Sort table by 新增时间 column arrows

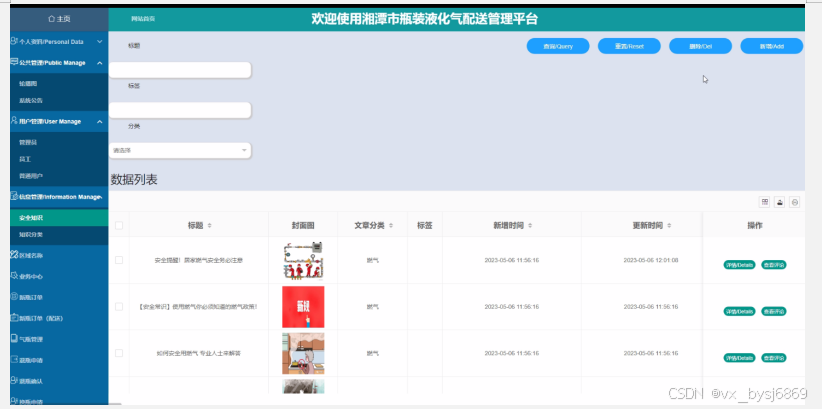[x=530, y=225]
